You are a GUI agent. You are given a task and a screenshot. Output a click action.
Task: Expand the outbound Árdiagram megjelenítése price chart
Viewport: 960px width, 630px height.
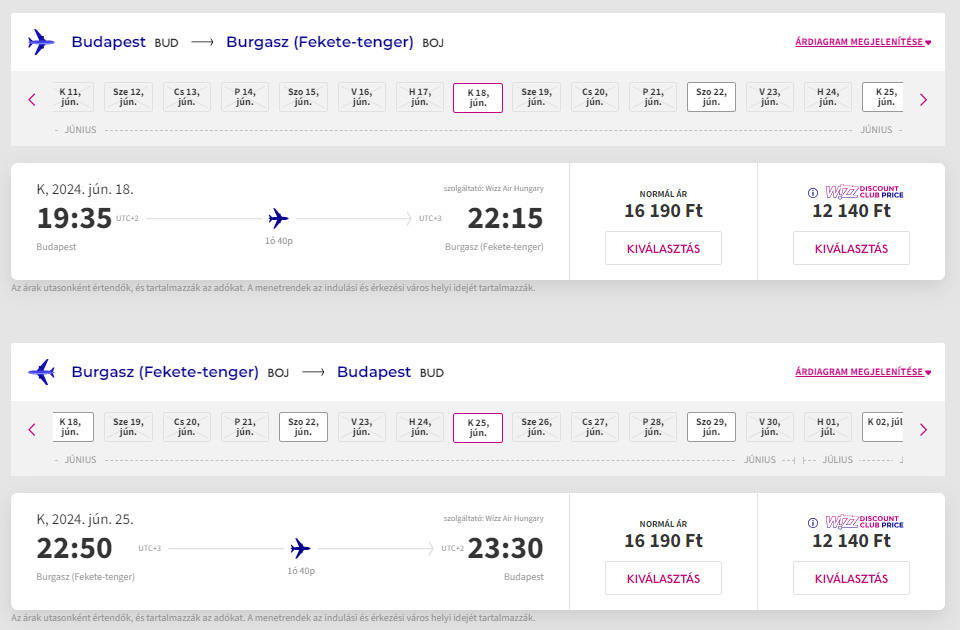[863, 42]
